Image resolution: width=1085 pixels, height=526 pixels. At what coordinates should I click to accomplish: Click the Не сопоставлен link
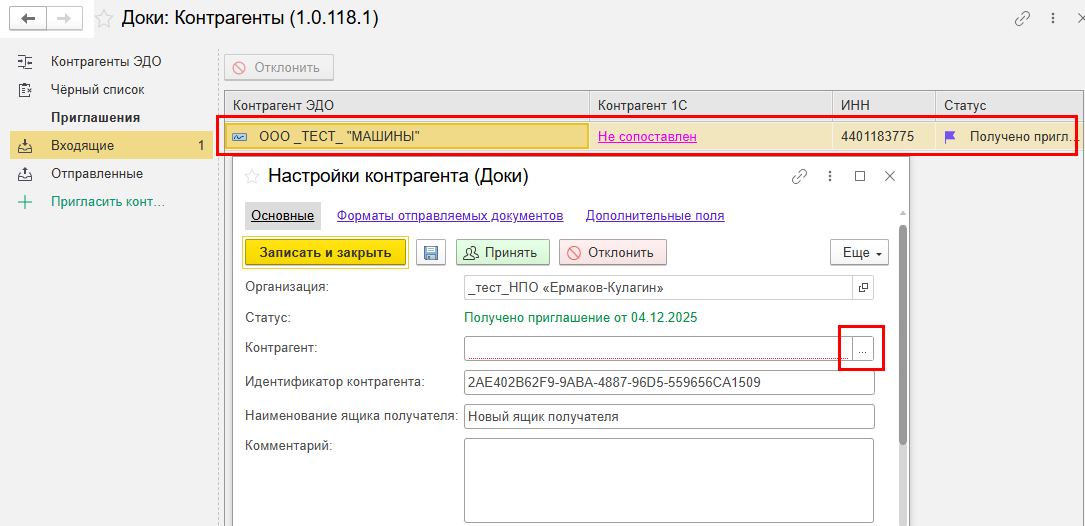tap(647, 136)
